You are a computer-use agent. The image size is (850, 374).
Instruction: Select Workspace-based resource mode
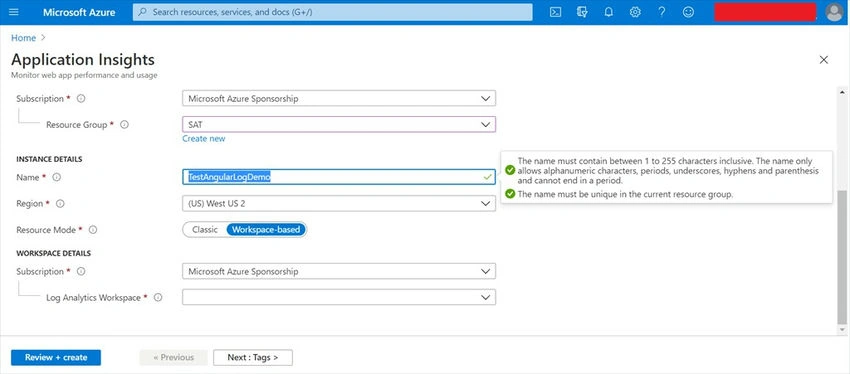pos(266,230)
